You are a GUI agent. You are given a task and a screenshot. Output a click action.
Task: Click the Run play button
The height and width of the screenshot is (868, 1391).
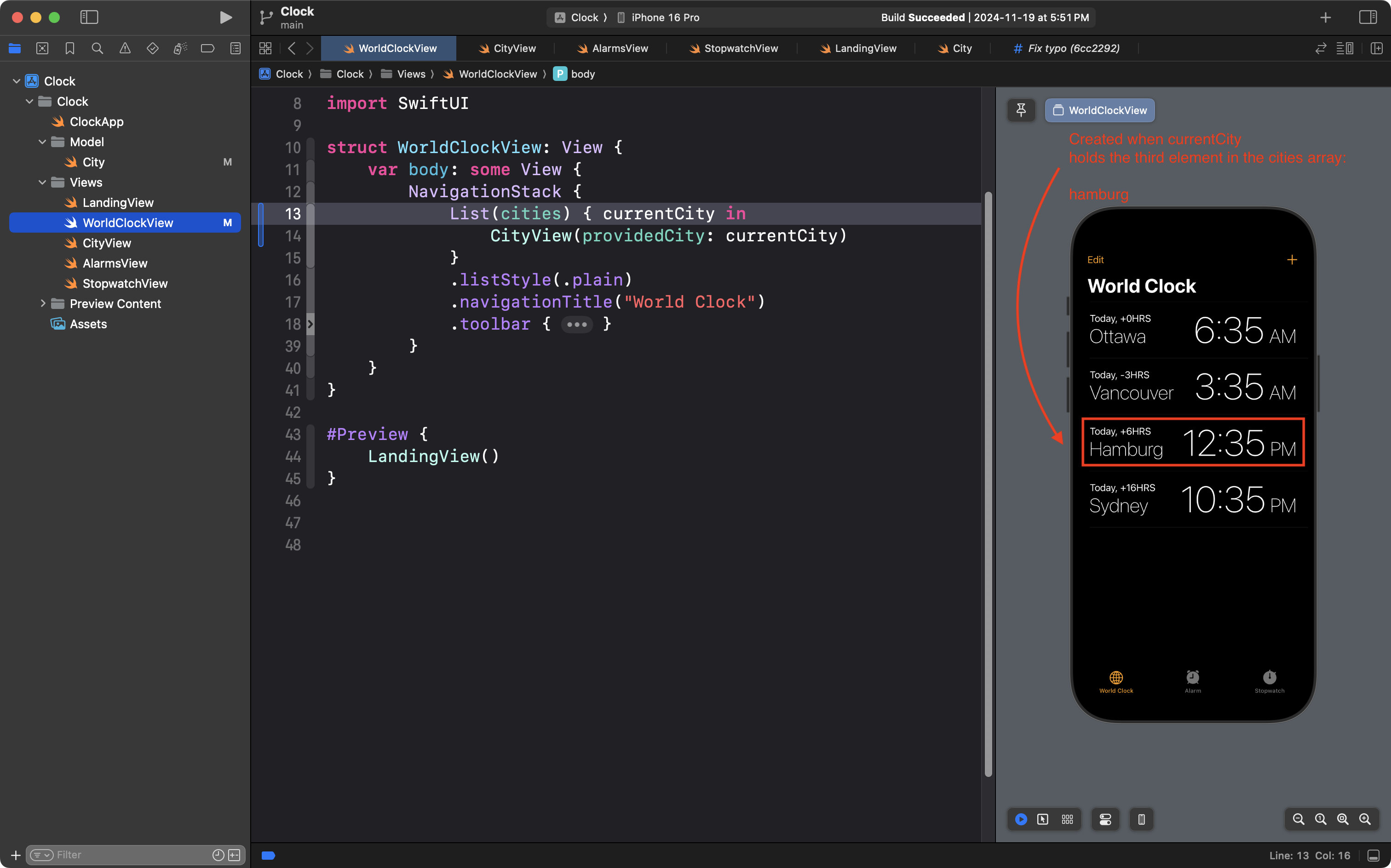[226, 17]
